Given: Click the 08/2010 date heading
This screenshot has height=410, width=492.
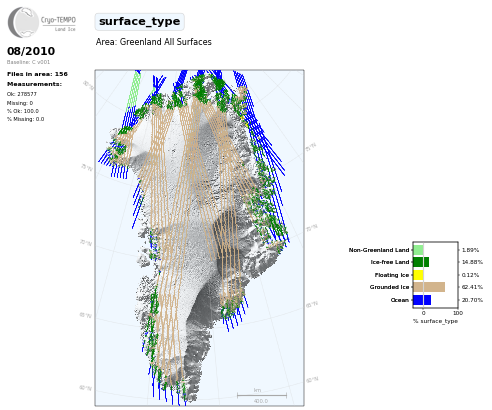Looking at the screenshot, I should 31,51.
